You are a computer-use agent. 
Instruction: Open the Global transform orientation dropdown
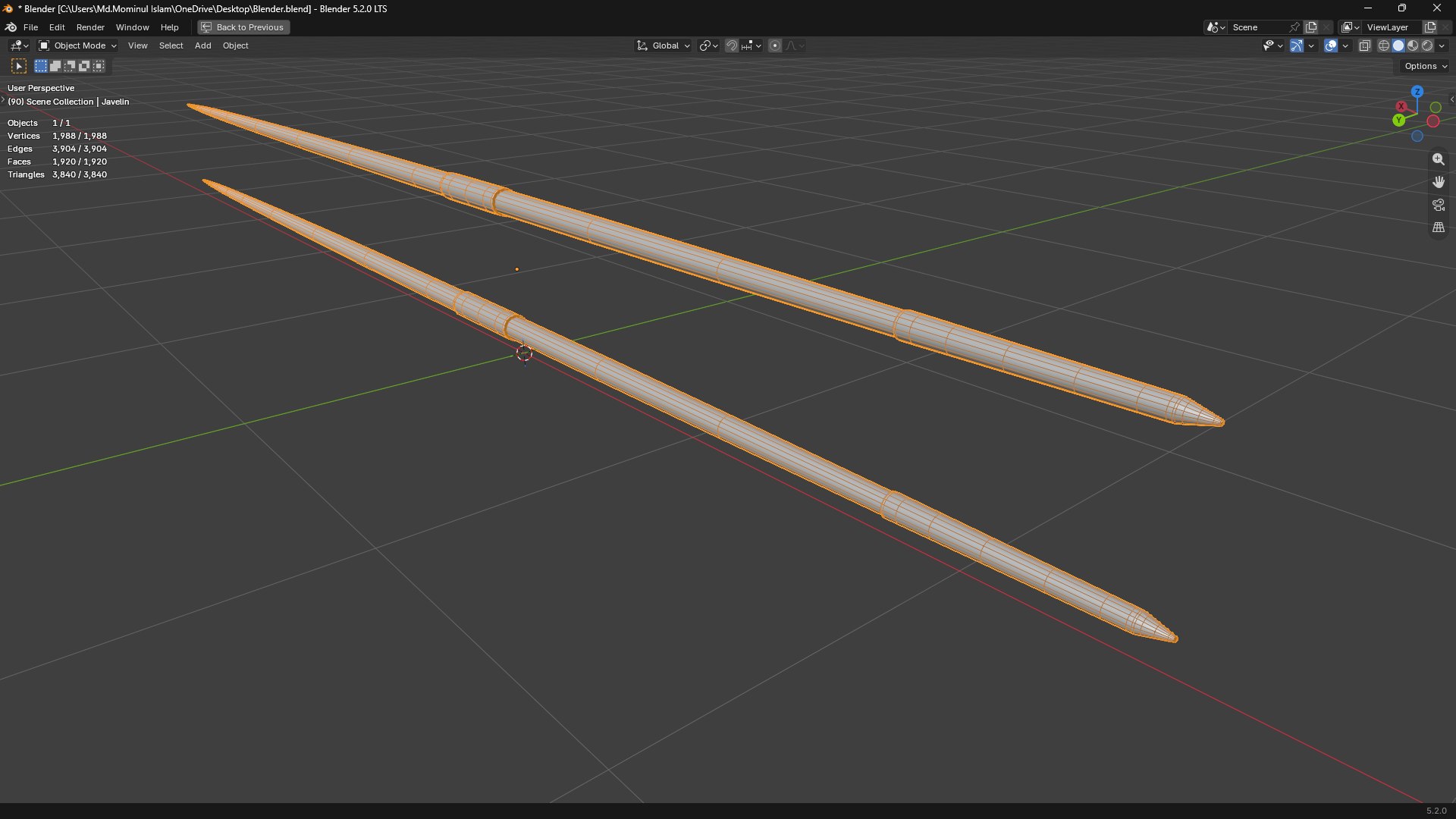pos(664,45)
